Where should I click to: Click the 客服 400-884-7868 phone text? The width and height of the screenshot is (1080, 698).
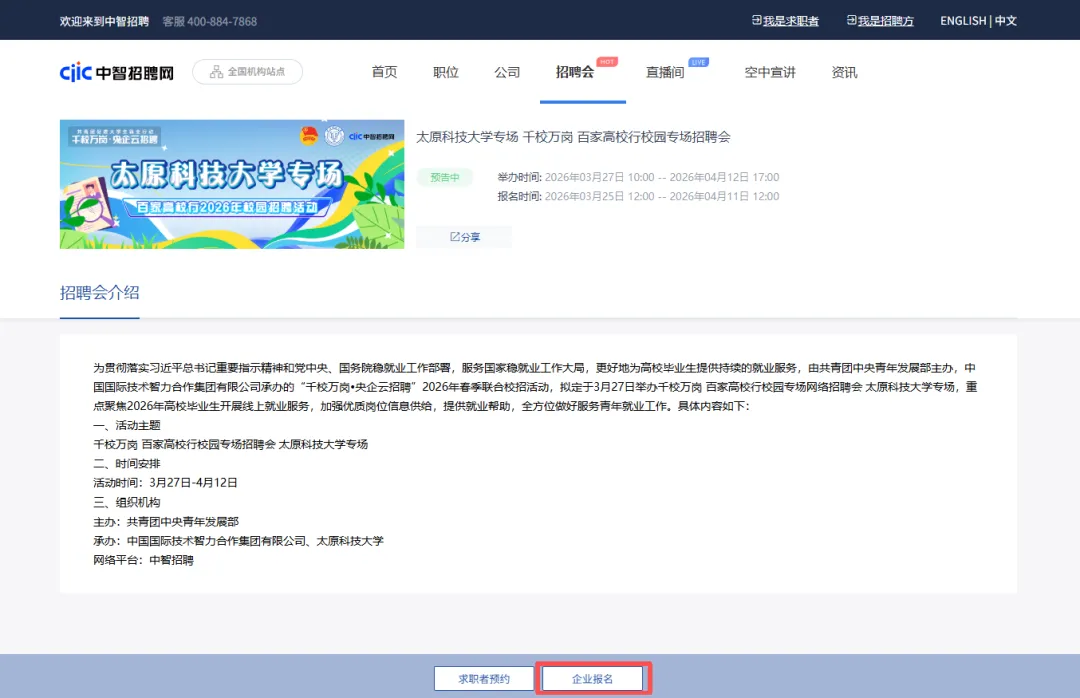point(209,21)
